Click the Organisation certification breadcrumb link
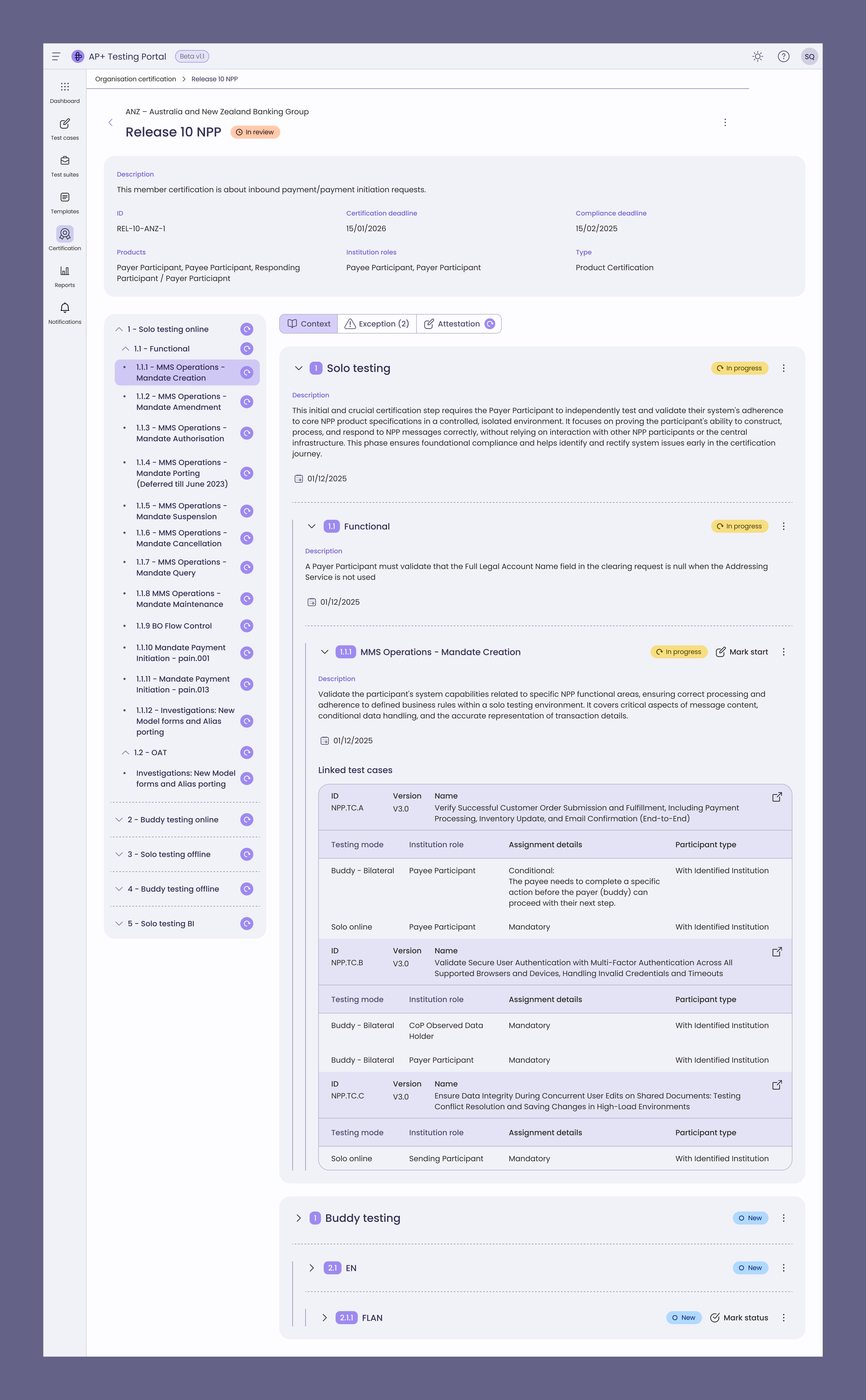 tap(135, 79)
